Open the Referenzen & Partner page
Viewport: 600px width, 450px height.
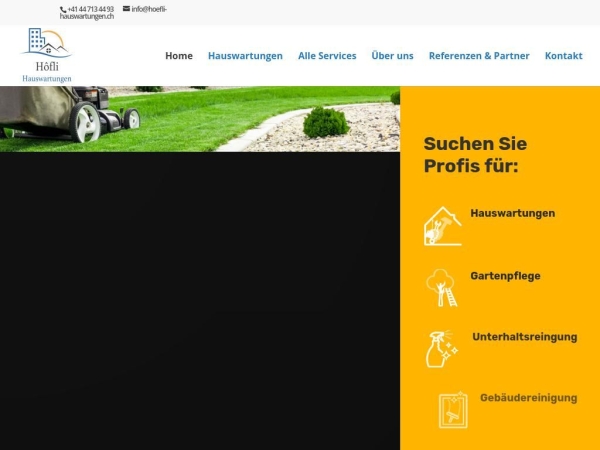click(479, 56)
